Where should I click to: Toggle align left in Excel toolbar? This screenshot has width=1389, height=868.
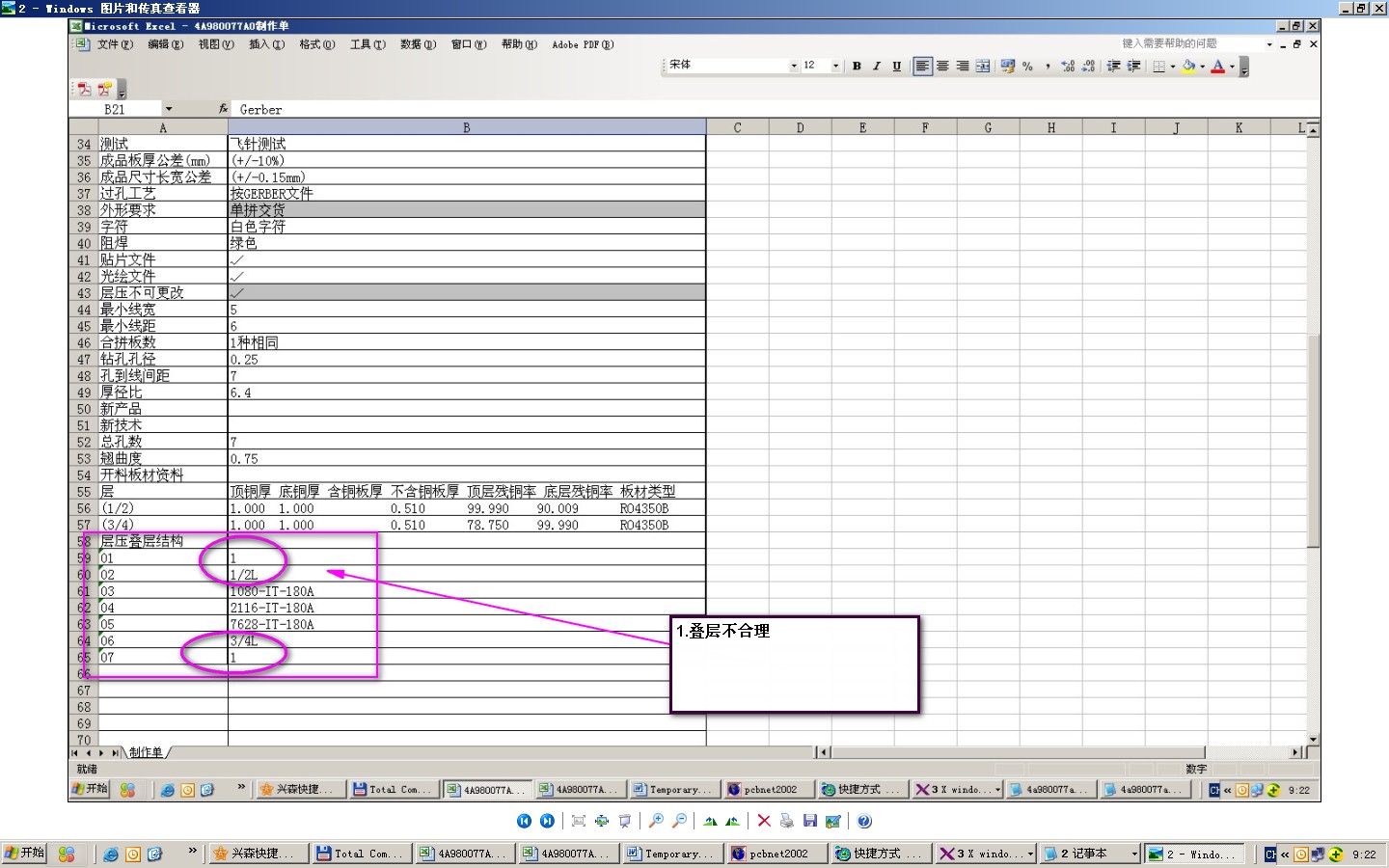coord(923,66)
